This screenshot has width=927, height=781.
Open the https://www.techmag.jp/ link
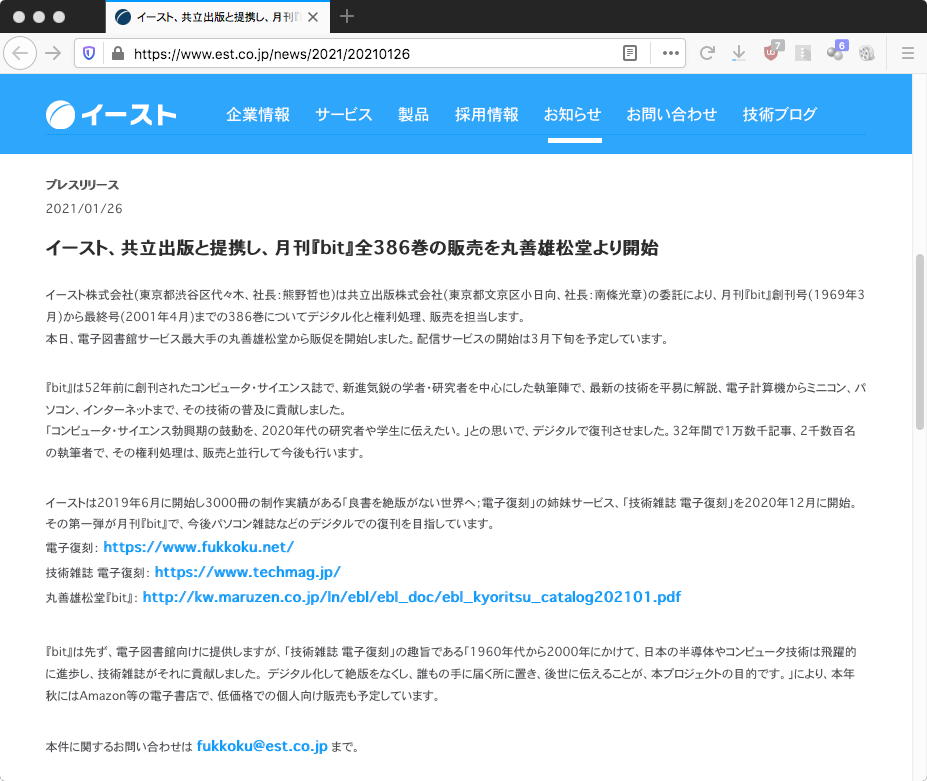[248, 572]
